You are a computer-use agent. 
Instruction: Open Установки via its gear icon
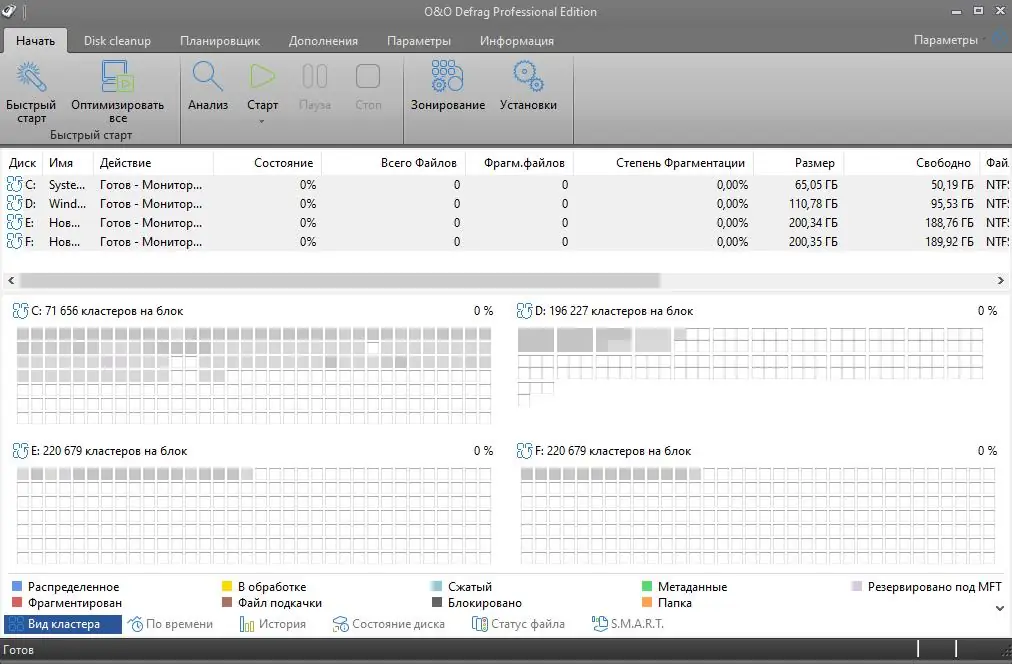coord(528,76)
